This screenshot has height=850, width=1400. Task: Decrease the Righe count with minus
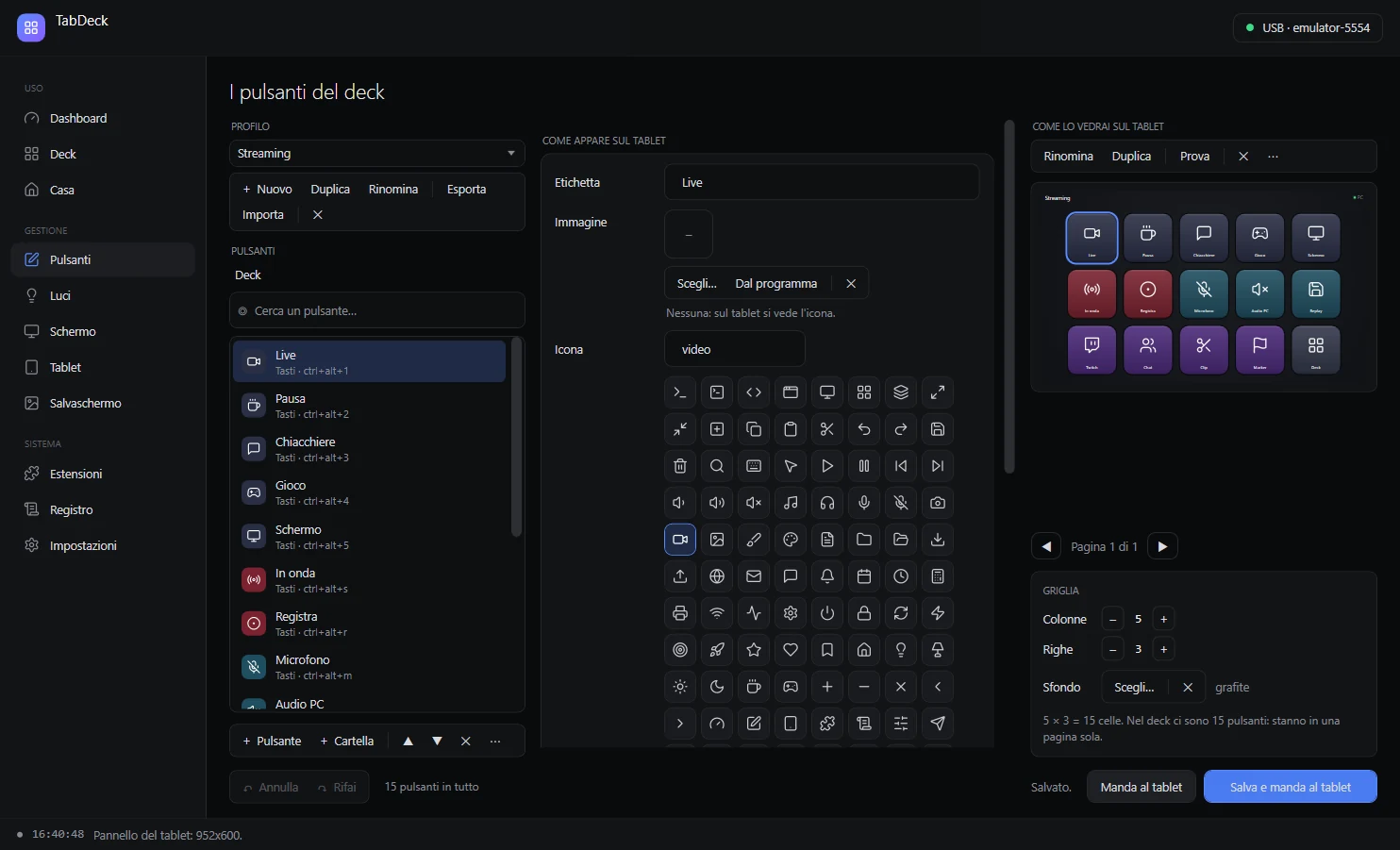tap(1113, 650)
